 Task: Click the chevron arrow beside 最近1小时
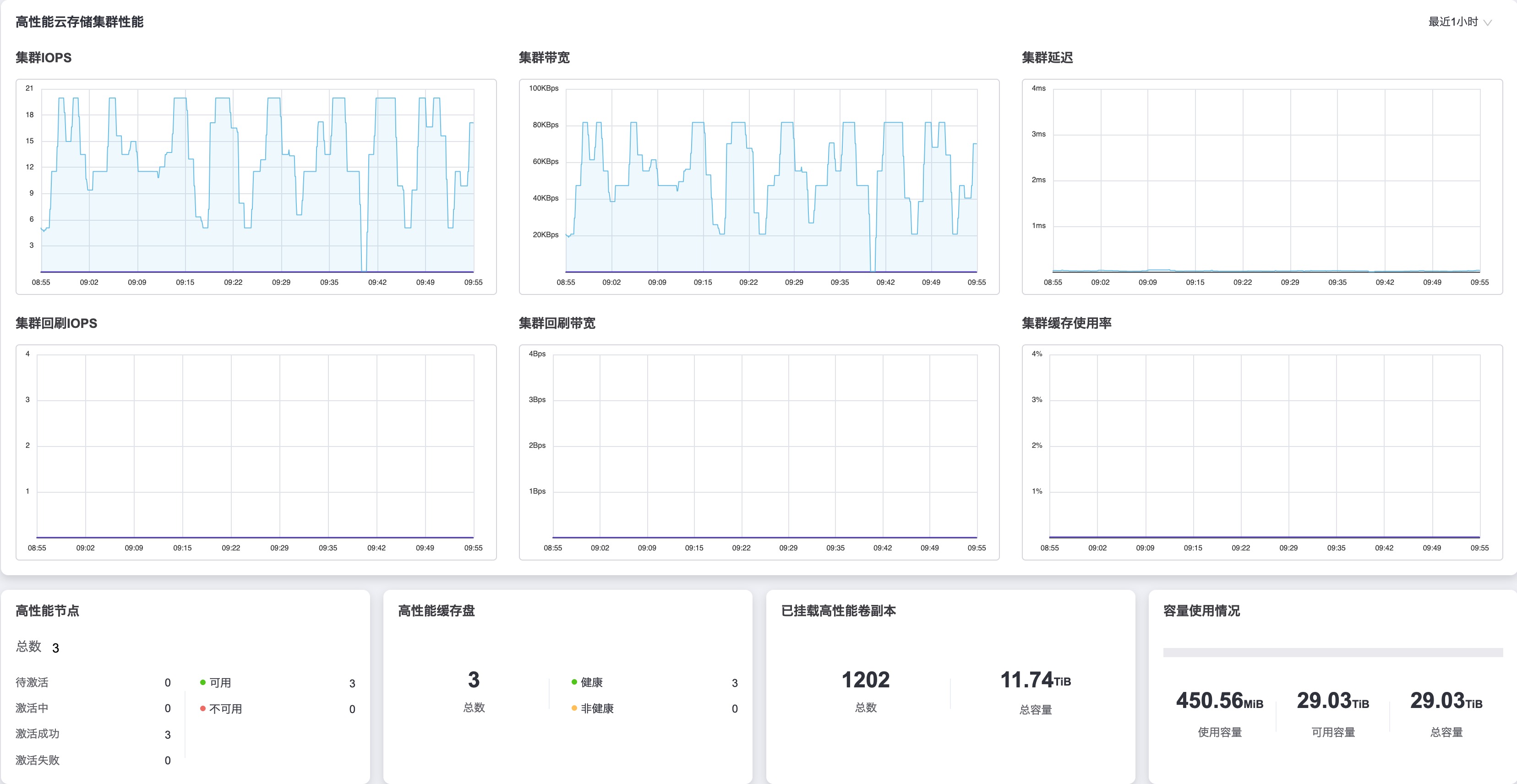pos(1488,23)
